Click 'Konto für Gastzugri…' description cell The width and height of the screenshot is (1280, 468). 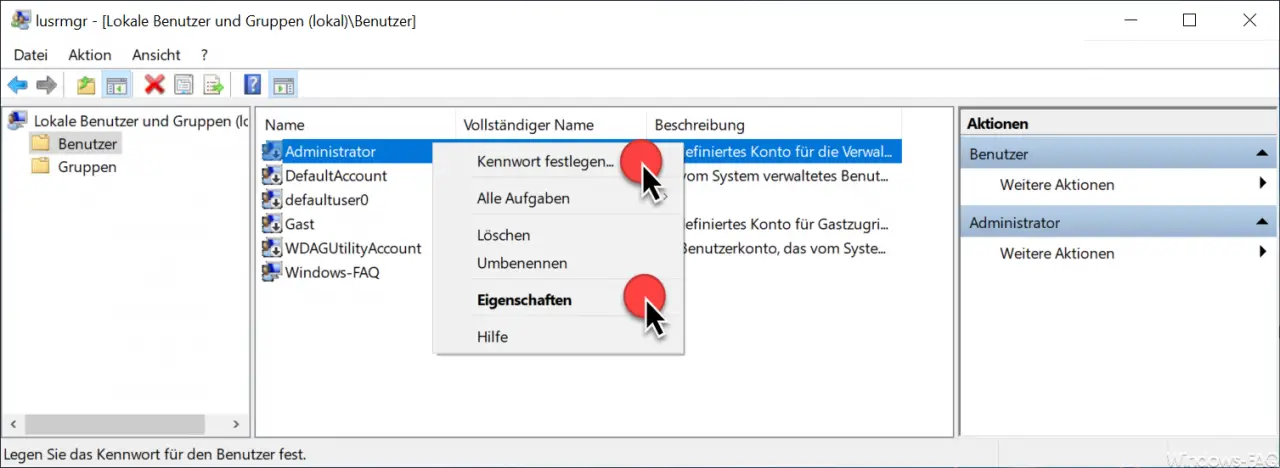coord(784,224)
